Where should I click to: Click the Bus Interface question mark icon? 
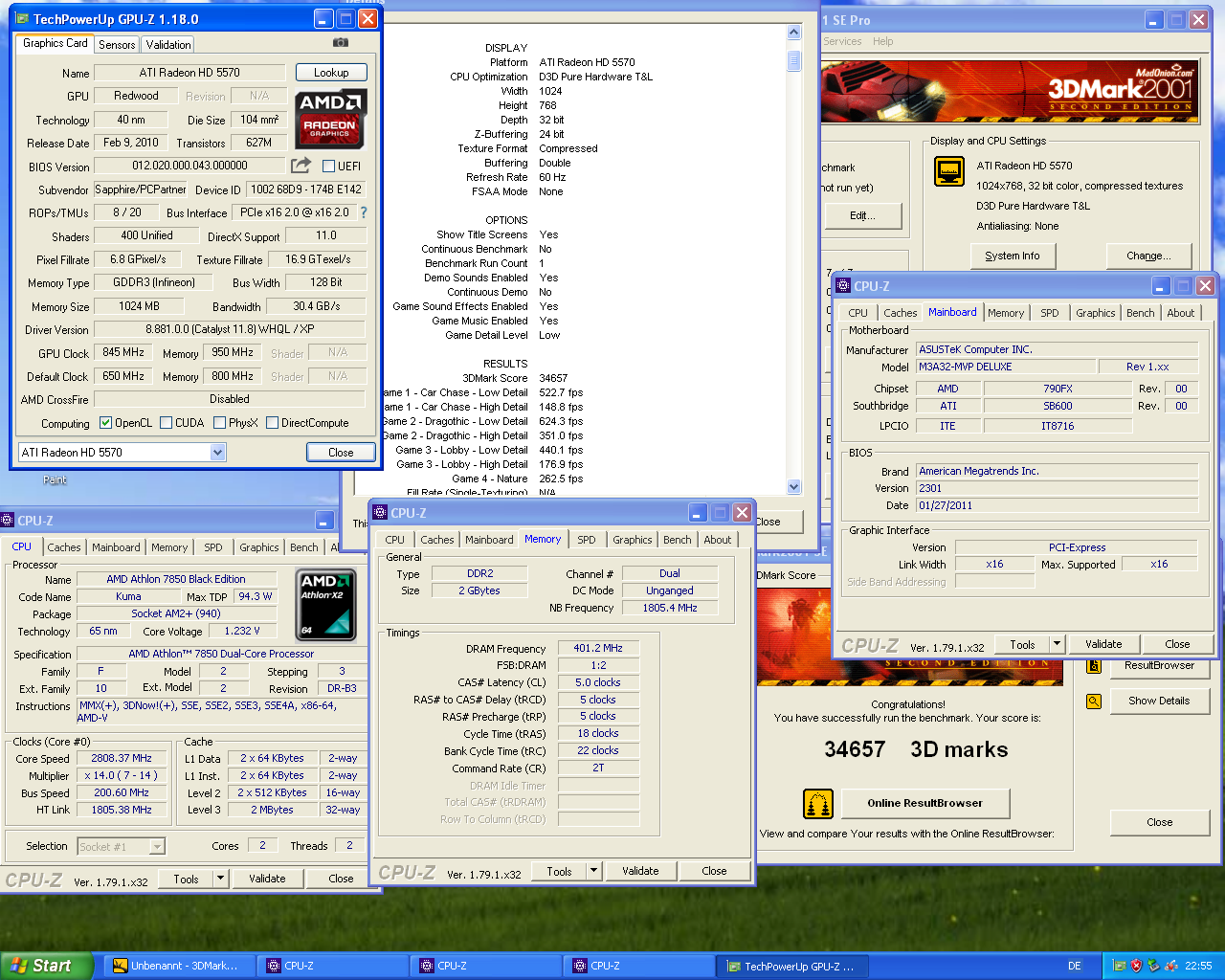tap(364, 212)
